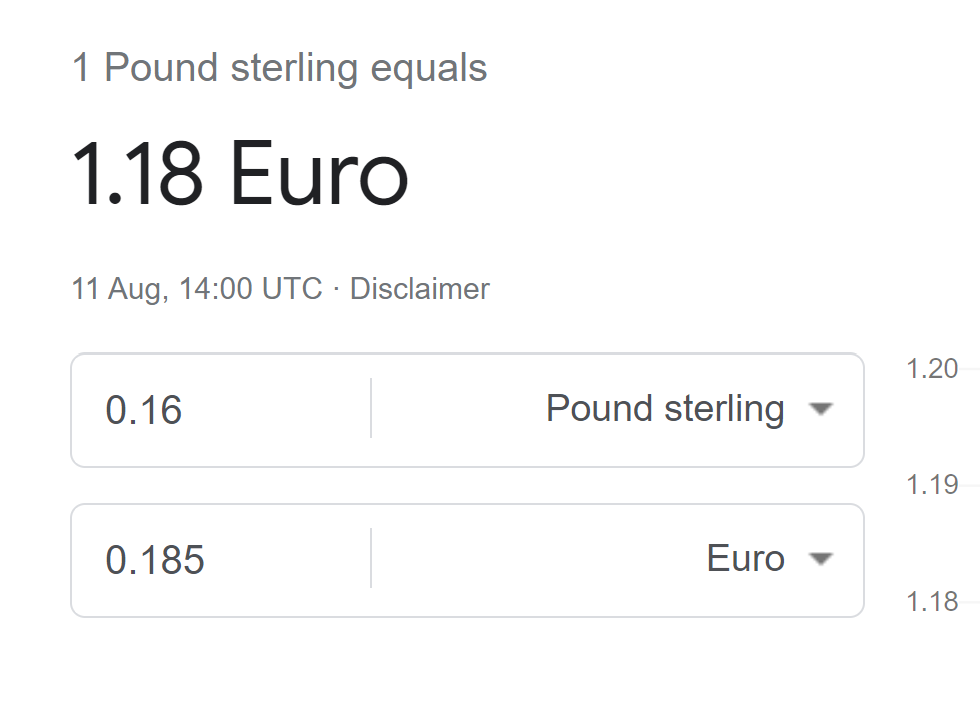Click the Euro currency selector label
This screenshot has height=705, width=980.
click(x=745, y=558)
